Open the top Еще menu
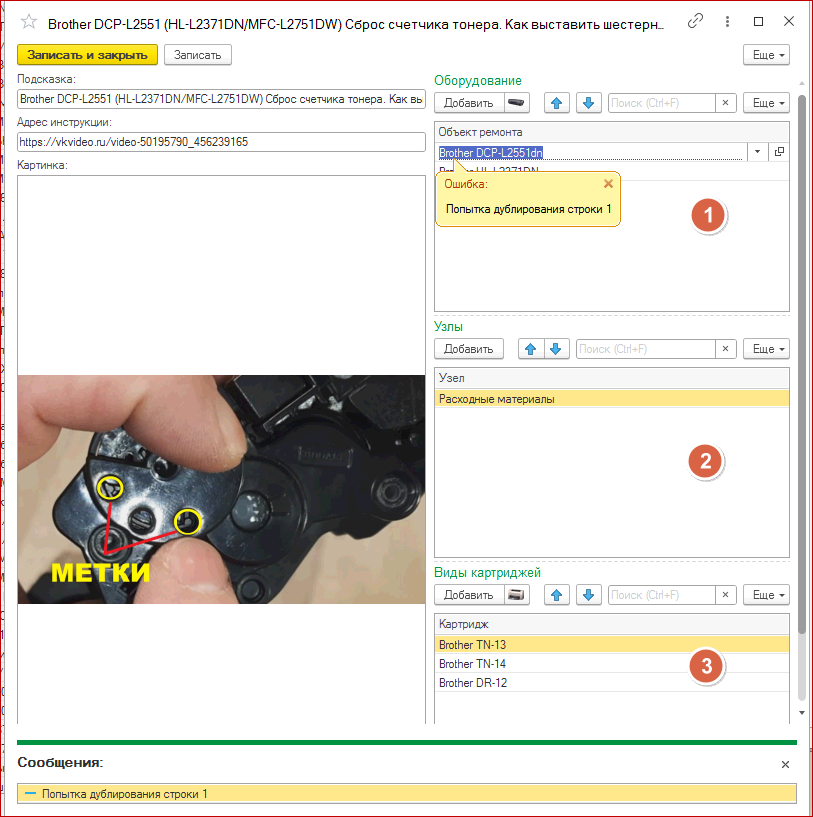The width and height of the screenshot is (813, 817). [766, 55]
